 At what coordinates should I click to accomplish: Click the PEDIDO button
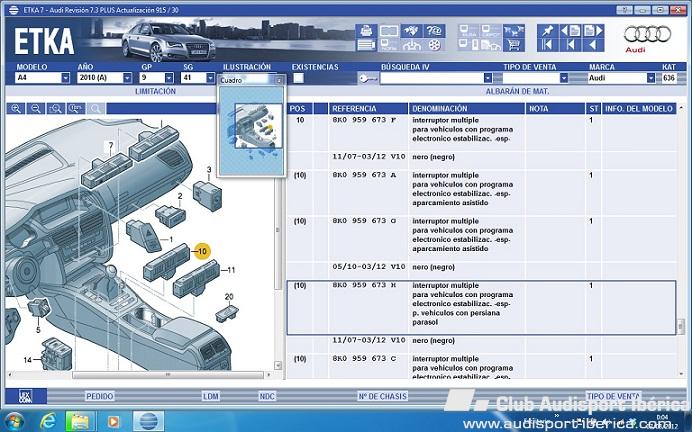pos(99,396)
